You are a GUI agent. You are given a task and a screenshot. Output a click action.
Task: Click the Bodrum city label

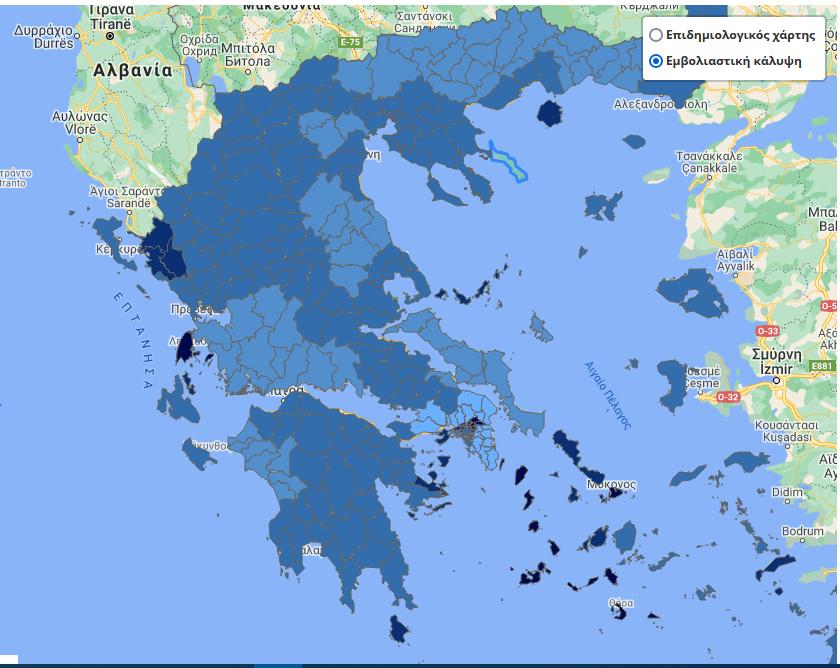tap(802, 531)
